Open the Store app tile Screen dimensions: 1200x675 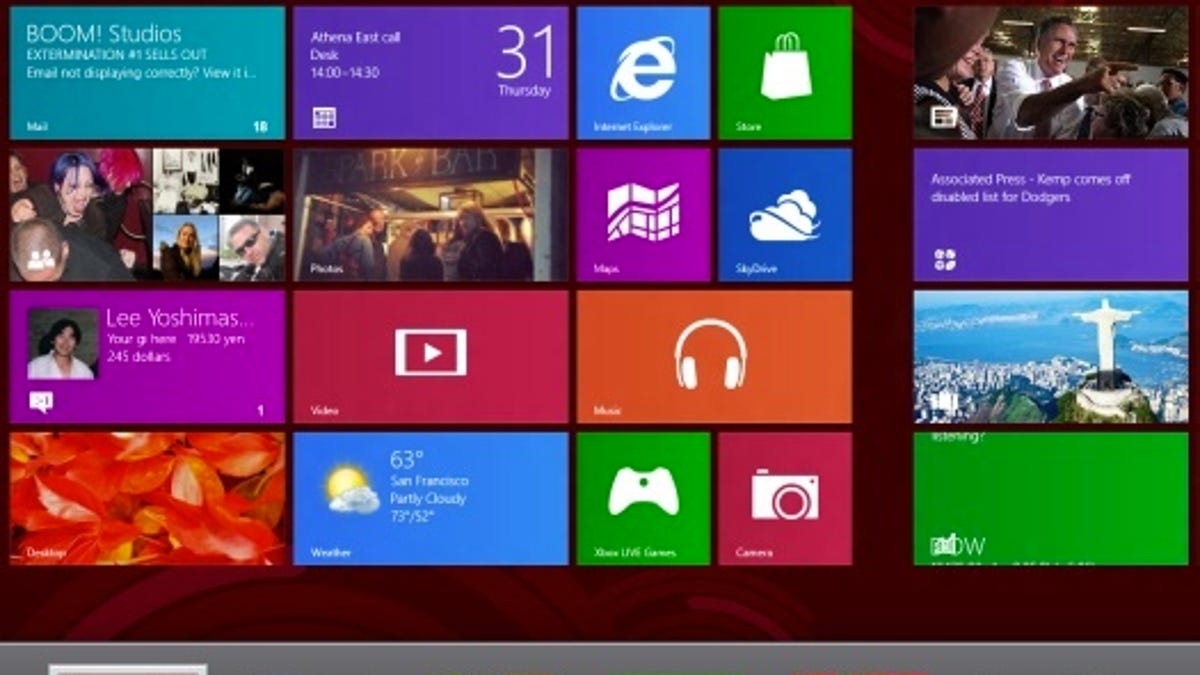(785, 73)
